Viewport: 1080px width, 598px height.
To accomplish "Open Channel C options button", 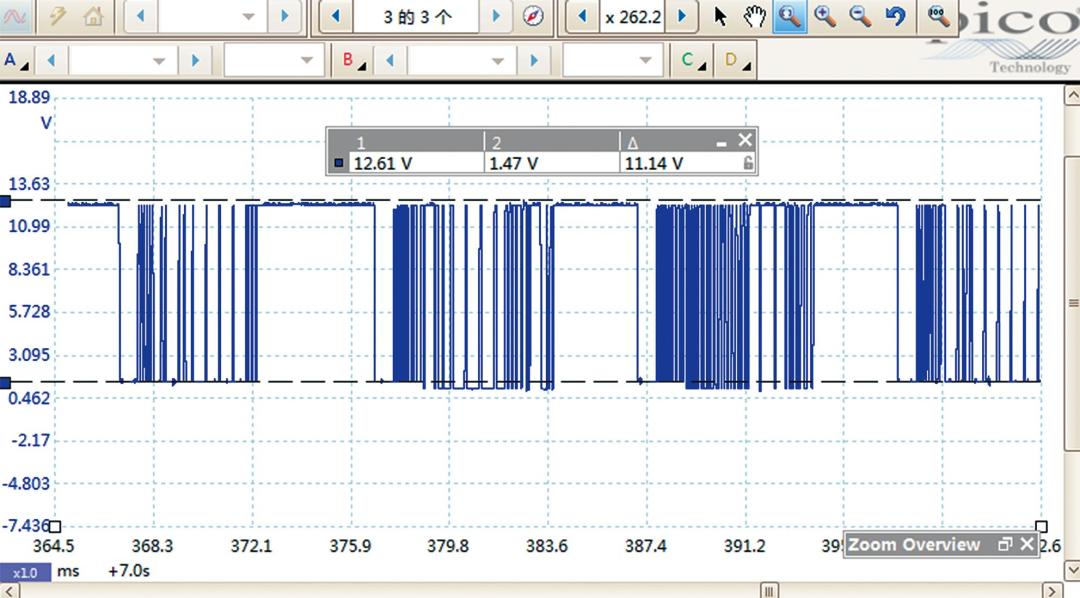I will coord(691,61).
